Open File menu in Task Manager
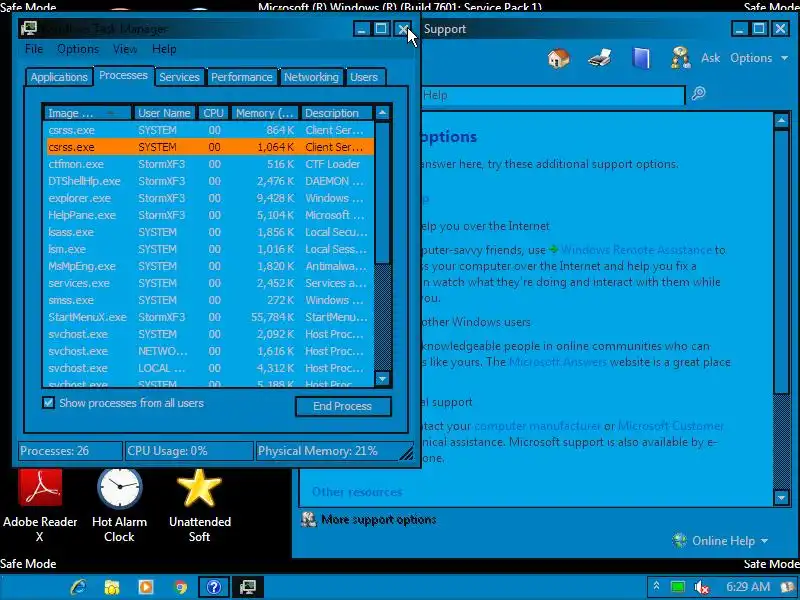800x600 pixels. click(x=34, y=49)
